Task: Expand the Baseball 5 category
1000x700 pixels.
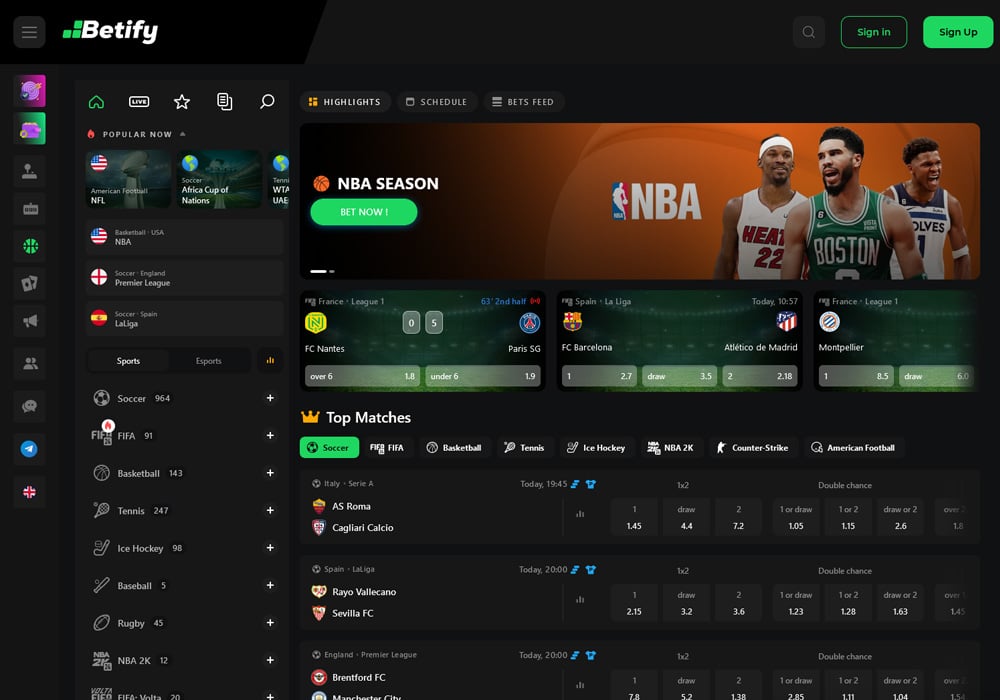Action: pos(270,585)
